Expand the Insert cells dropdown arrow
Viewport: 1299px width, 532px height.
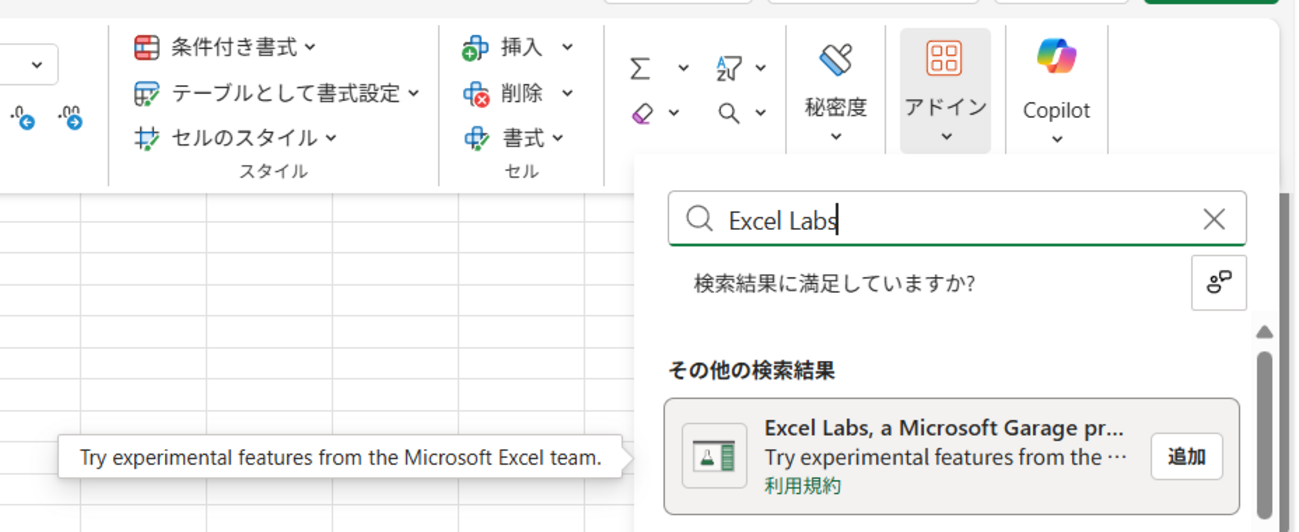[x=567, y=47]
